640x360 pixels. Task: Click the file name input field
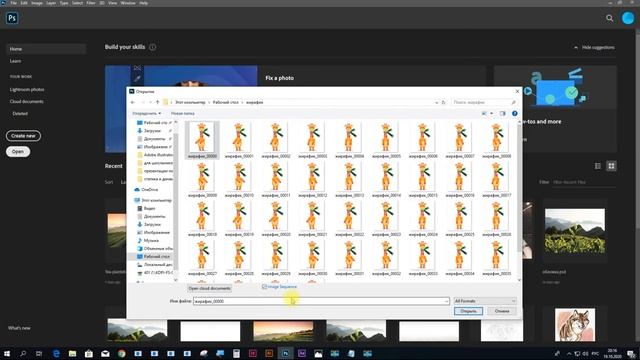tap(321, 301)
